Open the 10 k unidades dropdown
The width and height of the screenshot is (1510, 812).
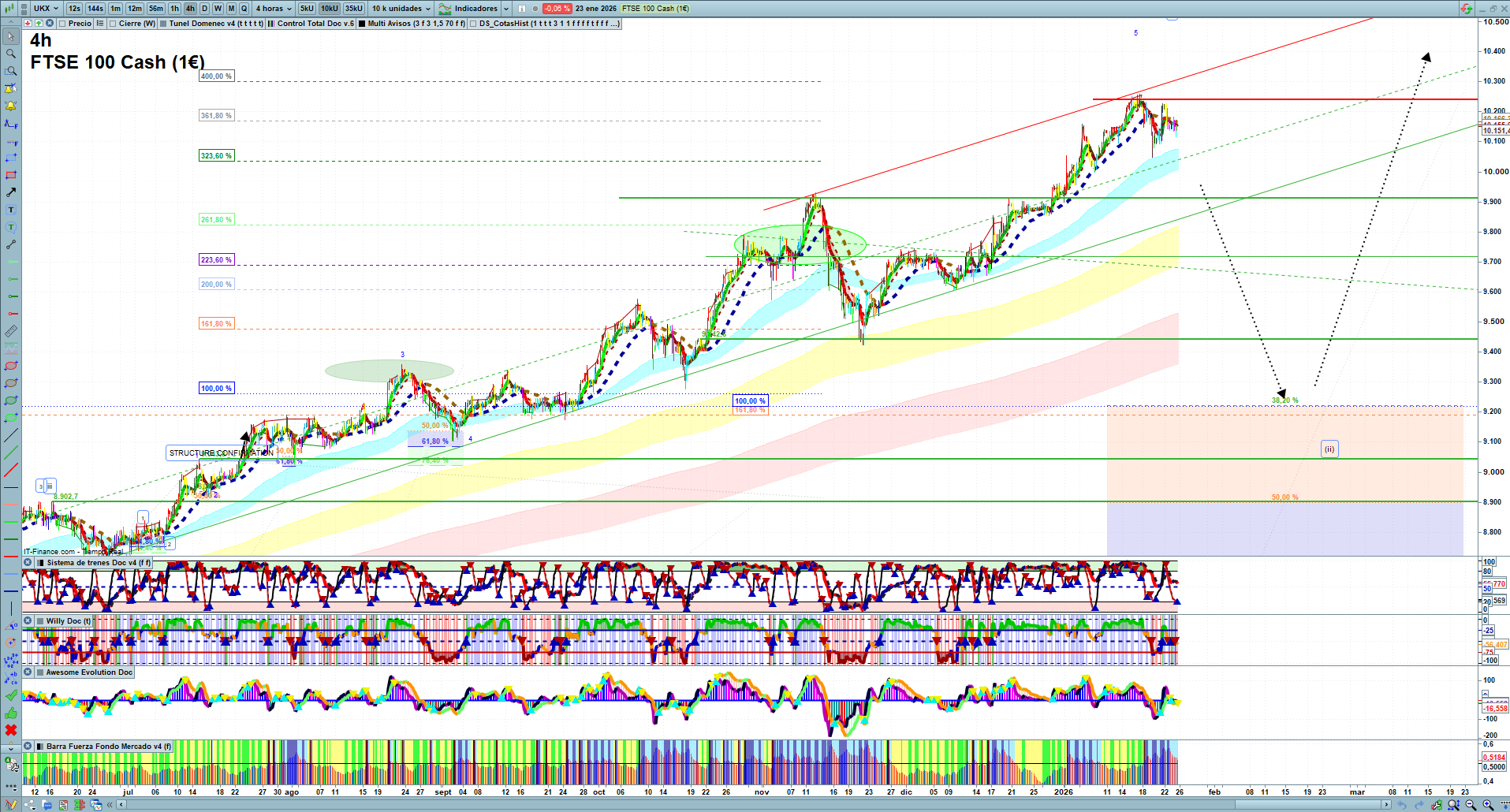point(401,9)
